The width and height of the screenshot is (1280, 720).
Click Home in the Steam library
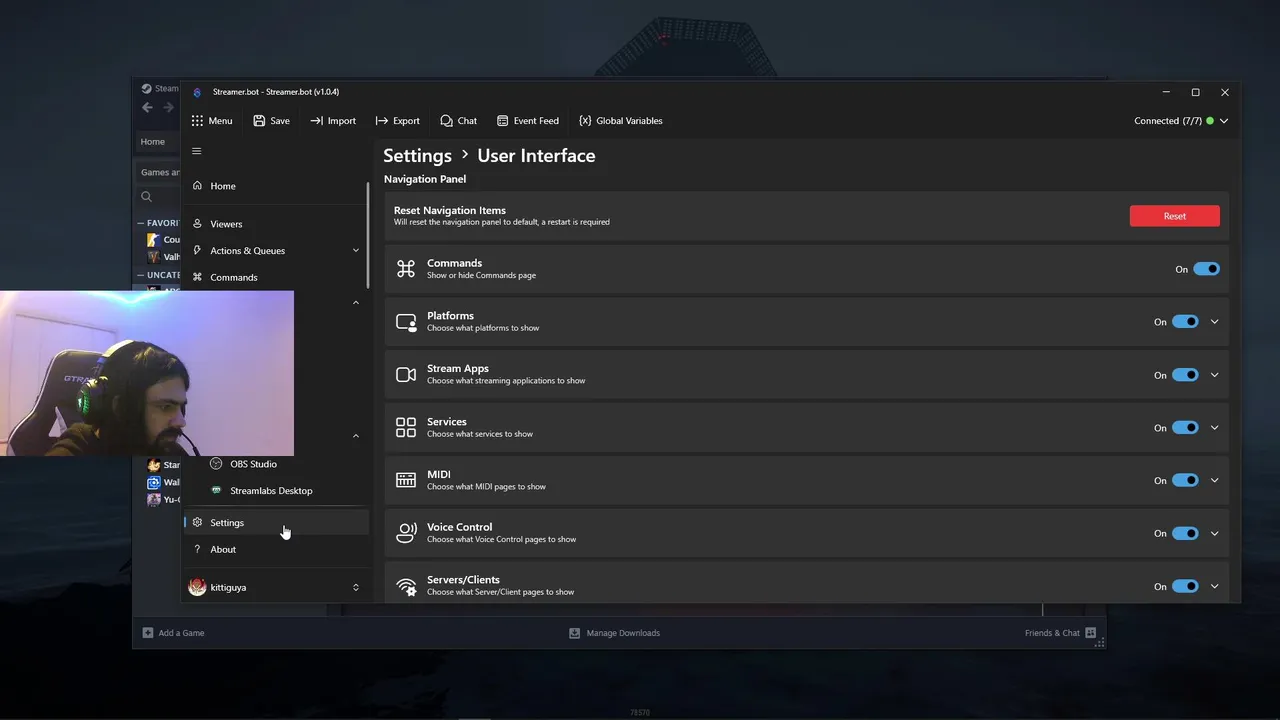point(153,142)
